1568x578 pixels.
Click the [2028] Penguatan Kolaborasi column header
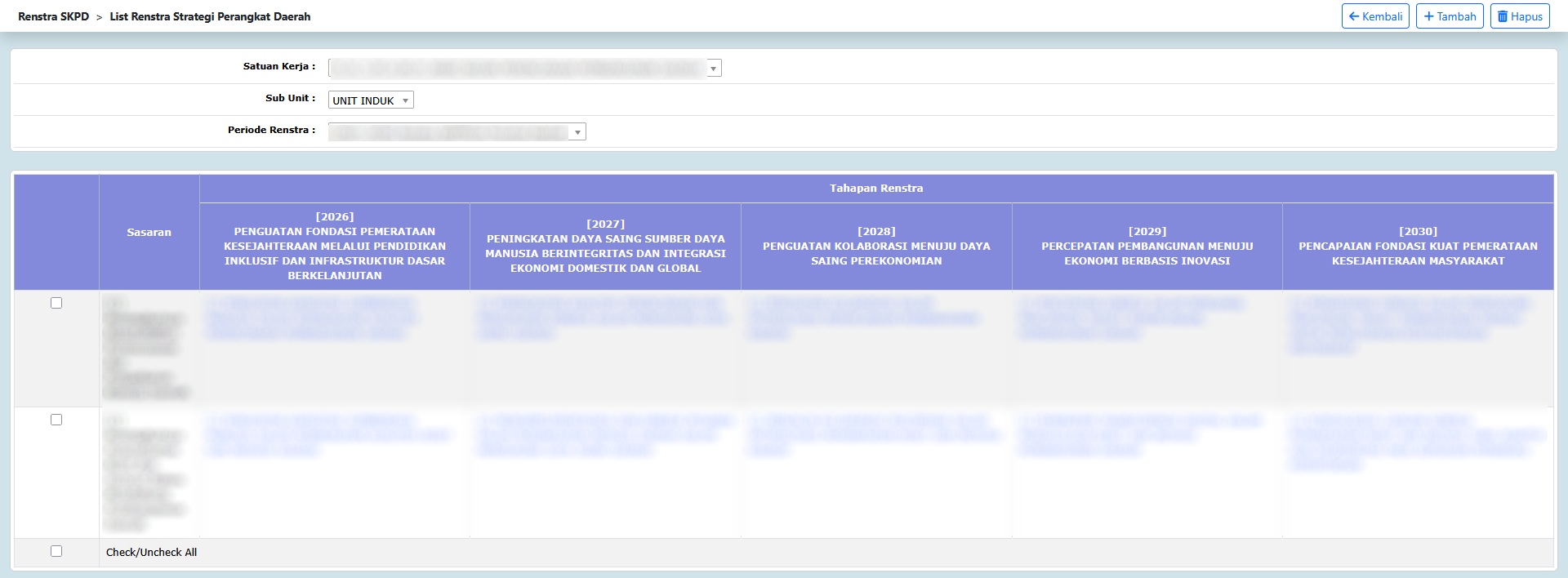coord(876,246)
